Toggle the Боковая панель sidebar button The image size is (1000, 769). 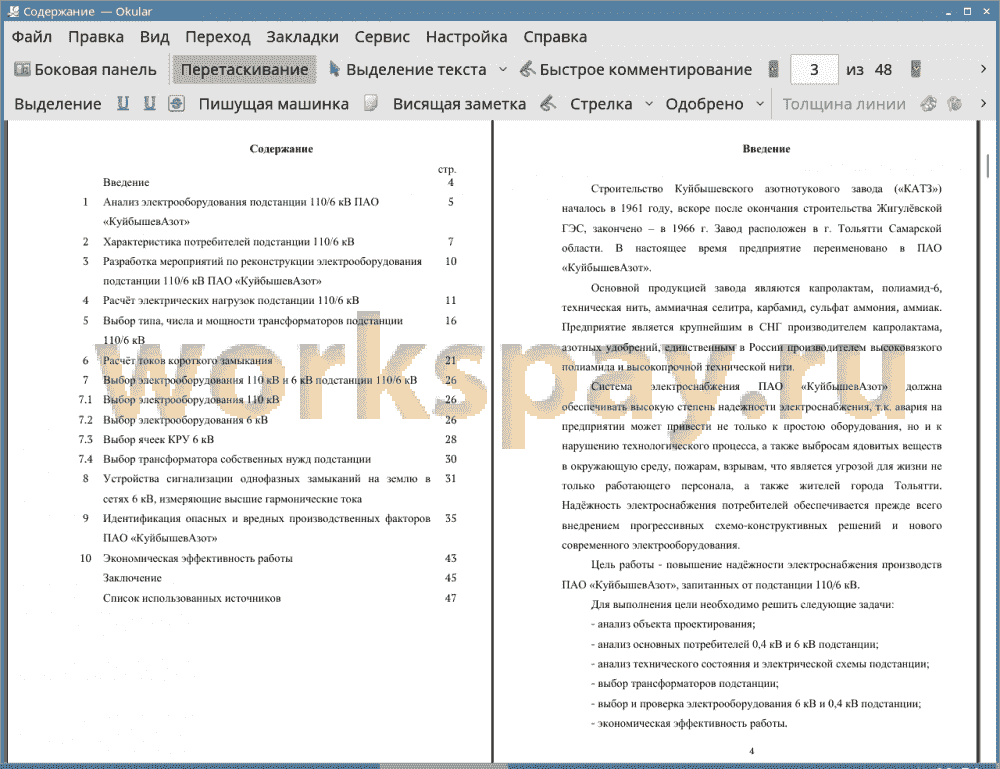click(85, 70)
